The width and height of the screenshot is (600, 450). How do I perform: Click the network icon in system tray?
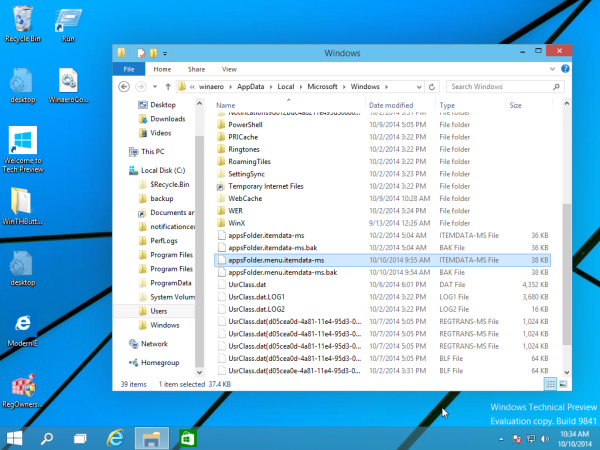pos(531,439)
